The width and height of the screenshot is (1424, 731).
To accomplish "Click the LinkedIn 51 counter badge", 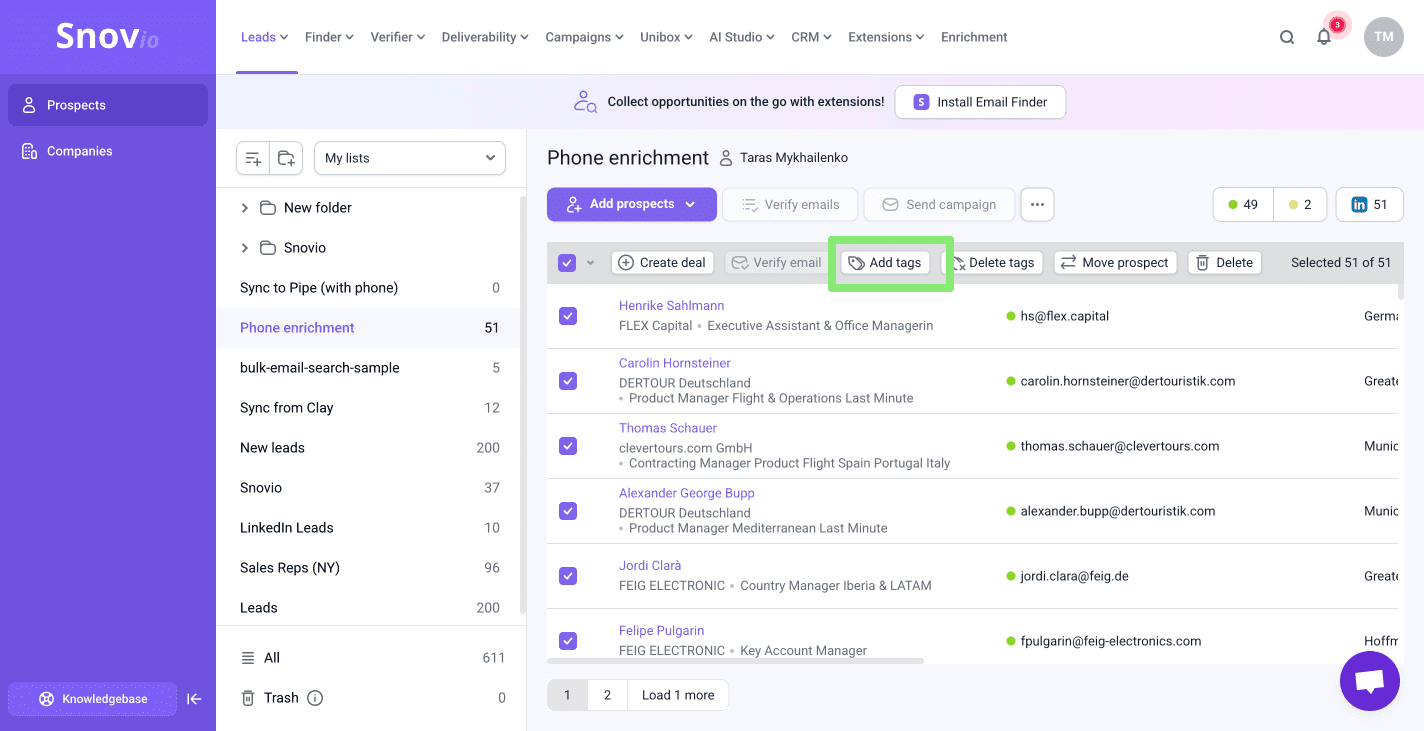I will [x=1369, y=205].
